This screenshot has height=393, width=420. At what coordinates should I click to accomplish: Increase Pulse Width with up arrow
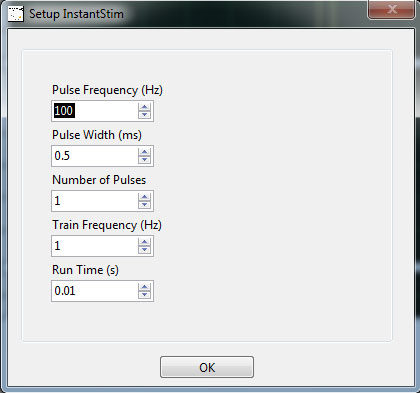pos(144,152)
